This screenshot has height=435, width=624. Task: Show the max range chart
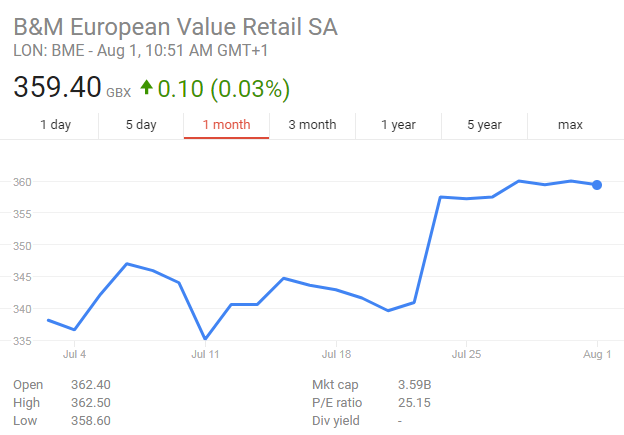click(570, 125)
